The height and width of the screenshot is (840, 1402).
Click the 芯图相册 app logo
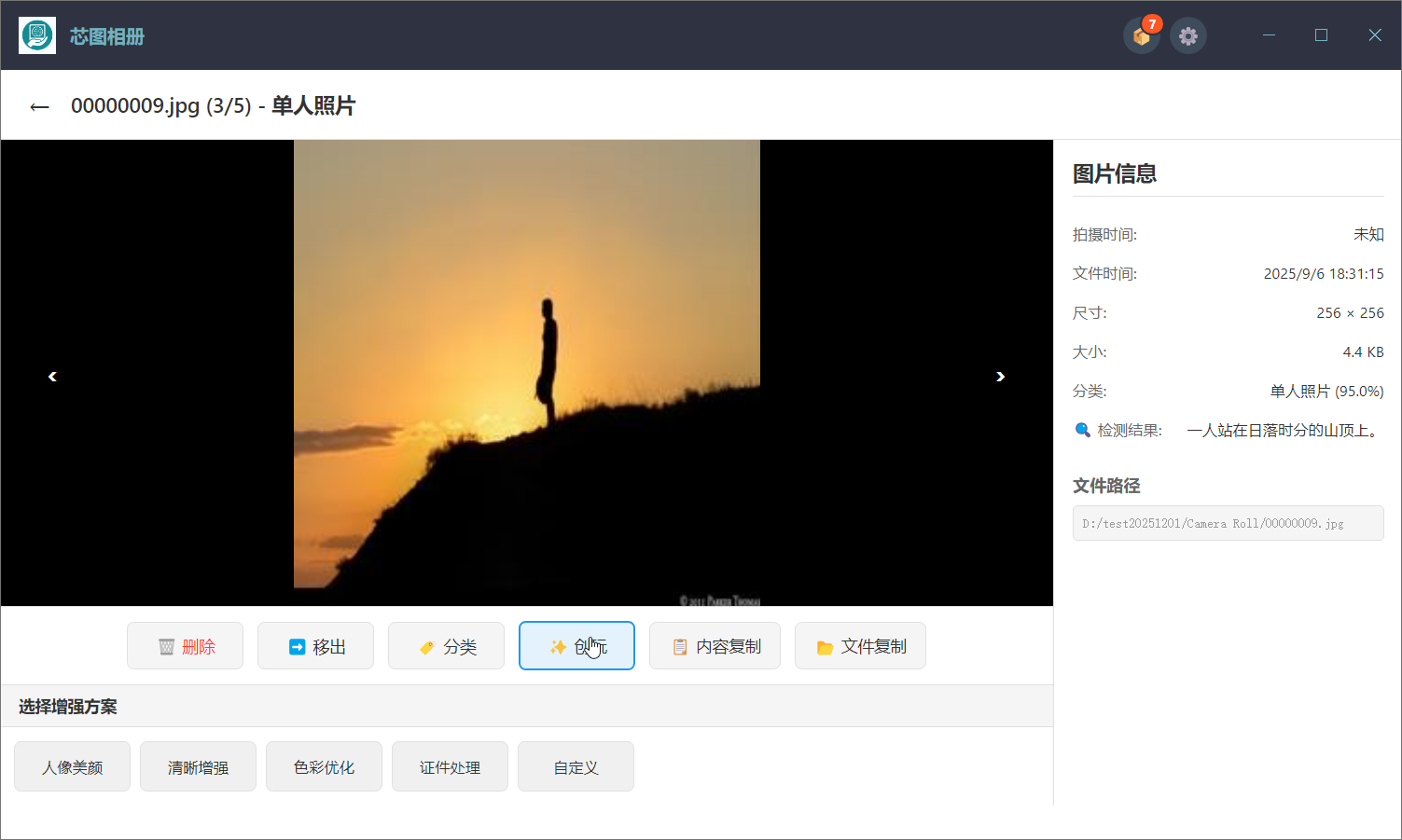[x=37, y=36]
